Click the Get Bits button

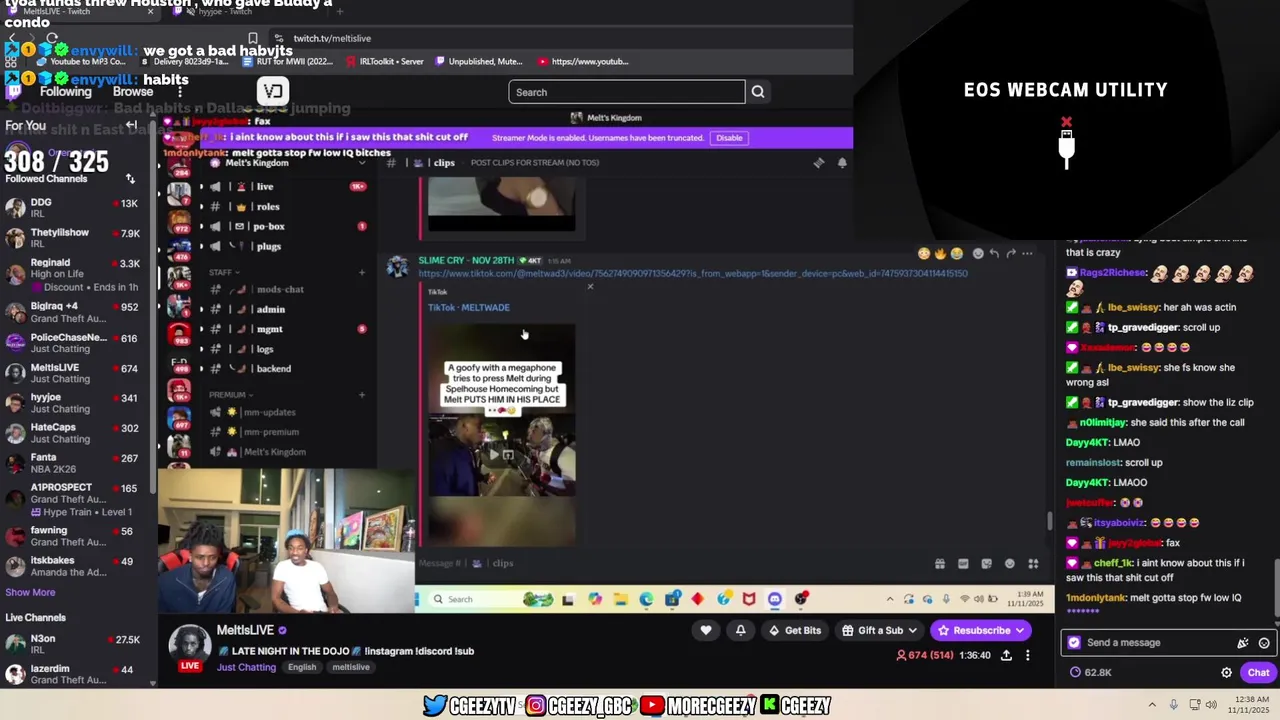794,630
